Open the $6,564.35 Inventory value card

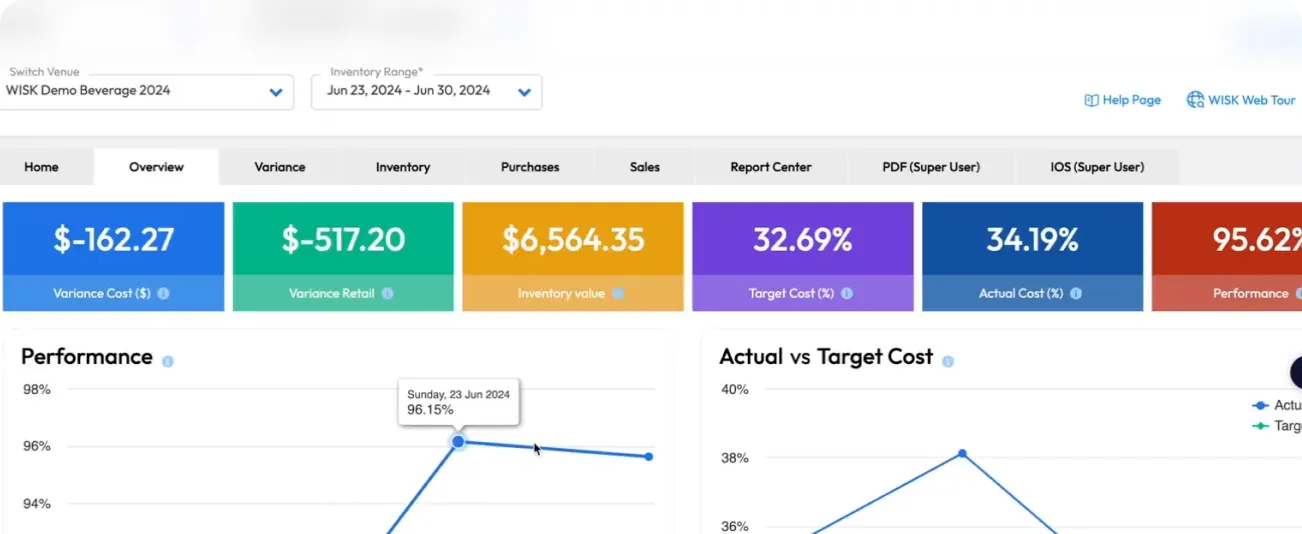(573, 257)
